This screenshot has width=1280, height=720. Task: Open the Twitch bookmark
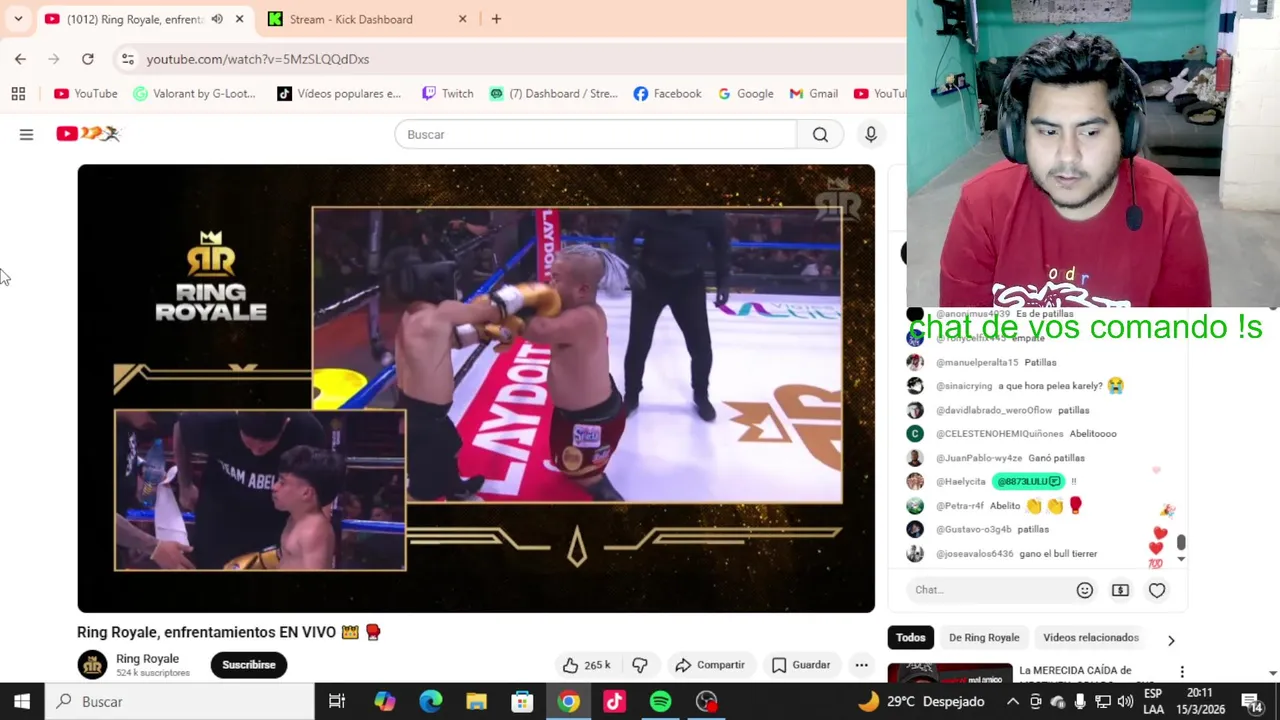[447, 94]
